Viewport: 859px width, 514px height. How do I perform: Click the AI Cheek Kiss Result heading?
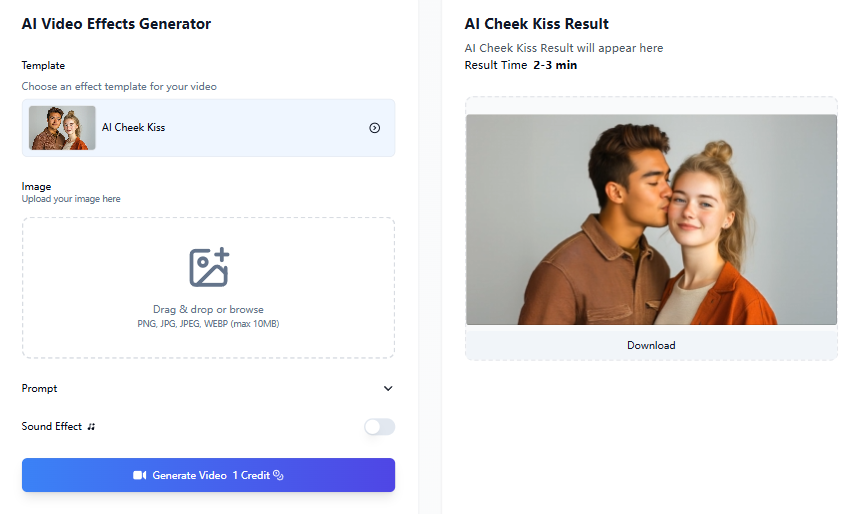pyautogui.click(x=536, y=24)
